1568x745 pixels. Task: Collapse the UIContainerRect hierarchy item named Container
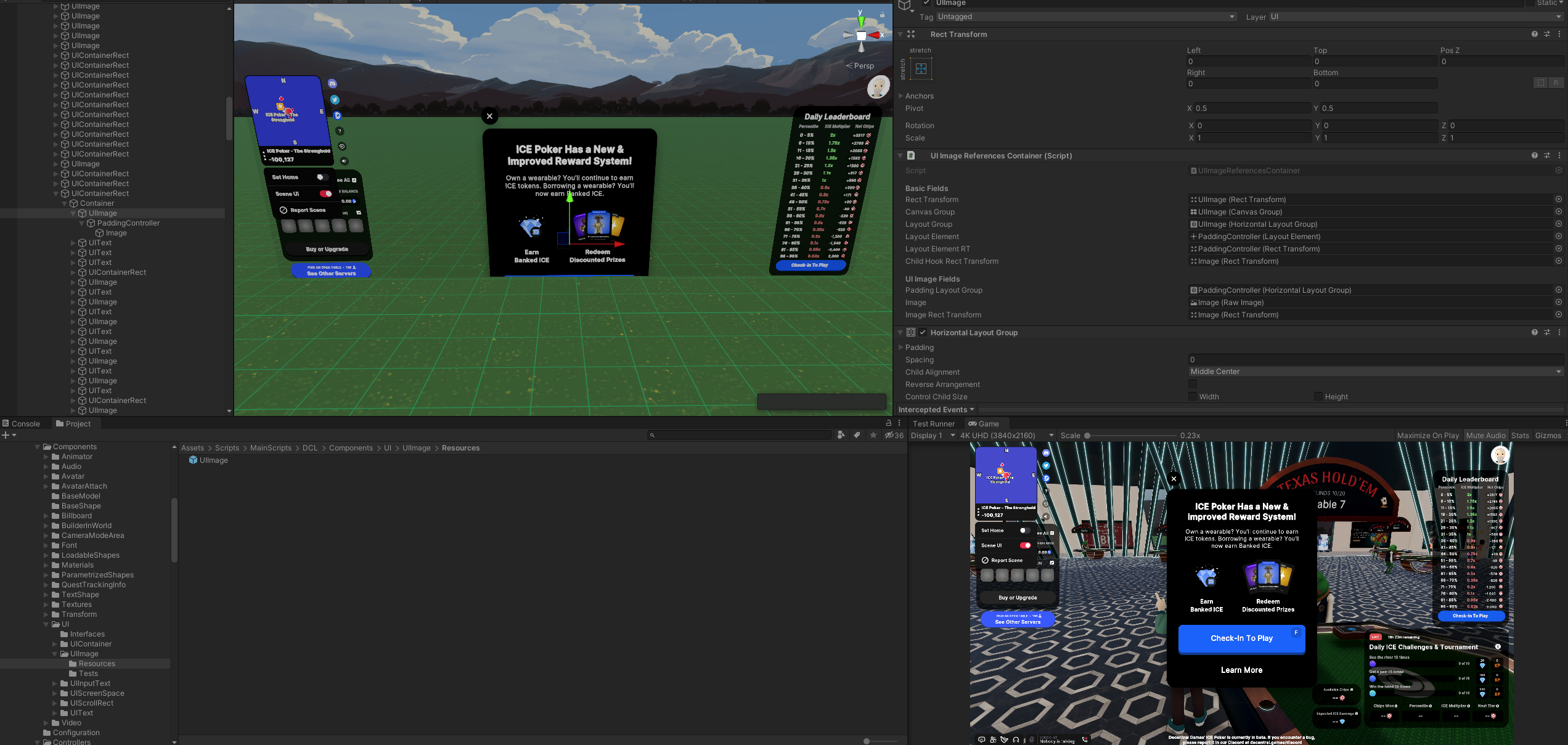pos(64,203)
